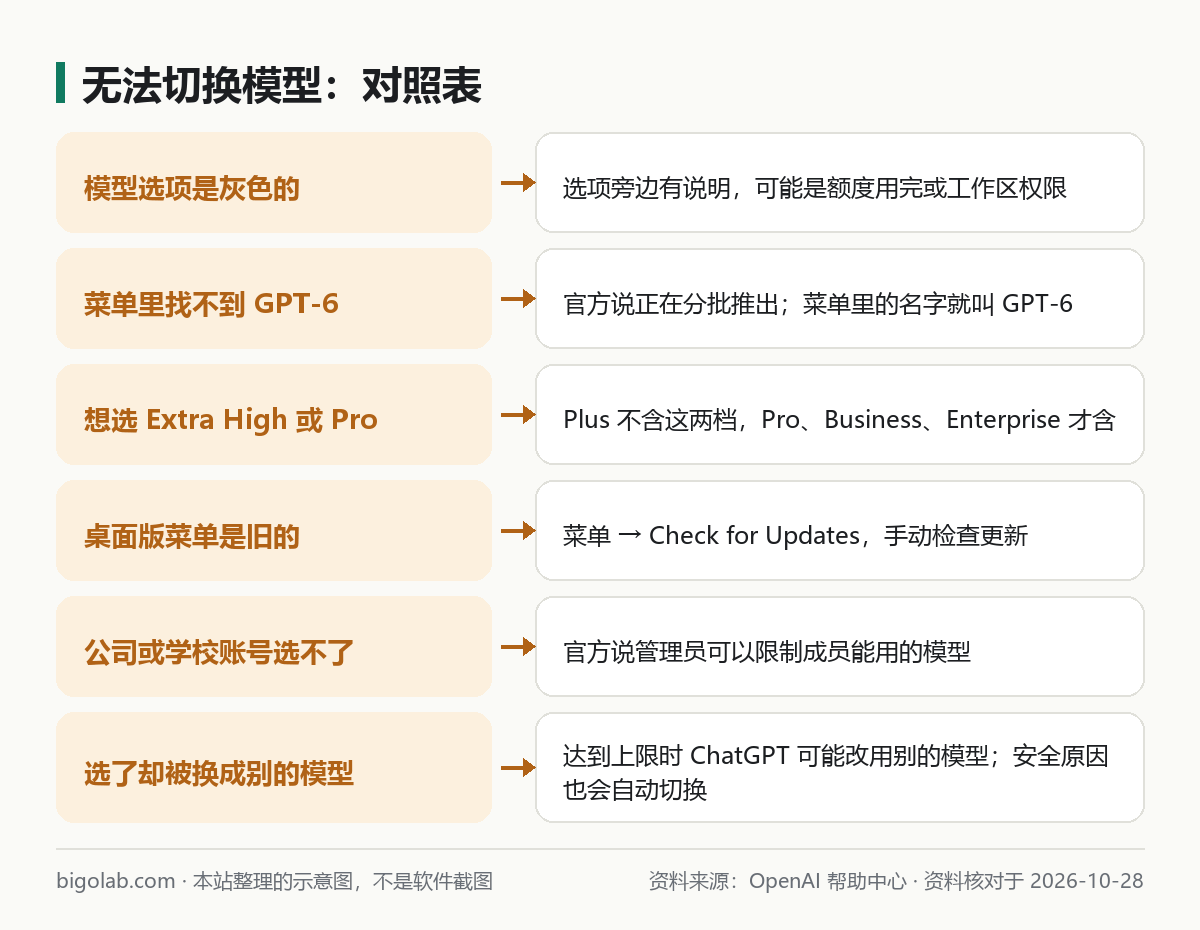Click the footer text "bigolab.com"
Image resolution: width=1200 pixels, height=930 pixels.
116,881
